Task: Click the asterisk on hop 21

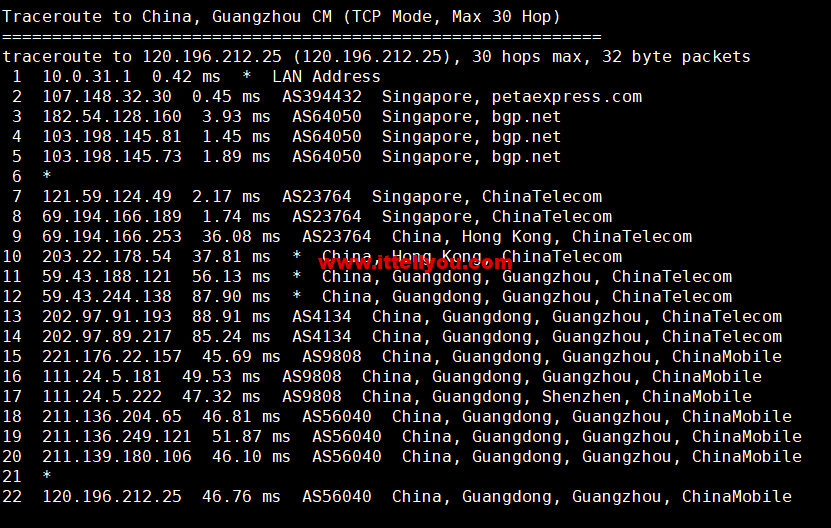Action: pyautogui.click(x=47, y=475)
